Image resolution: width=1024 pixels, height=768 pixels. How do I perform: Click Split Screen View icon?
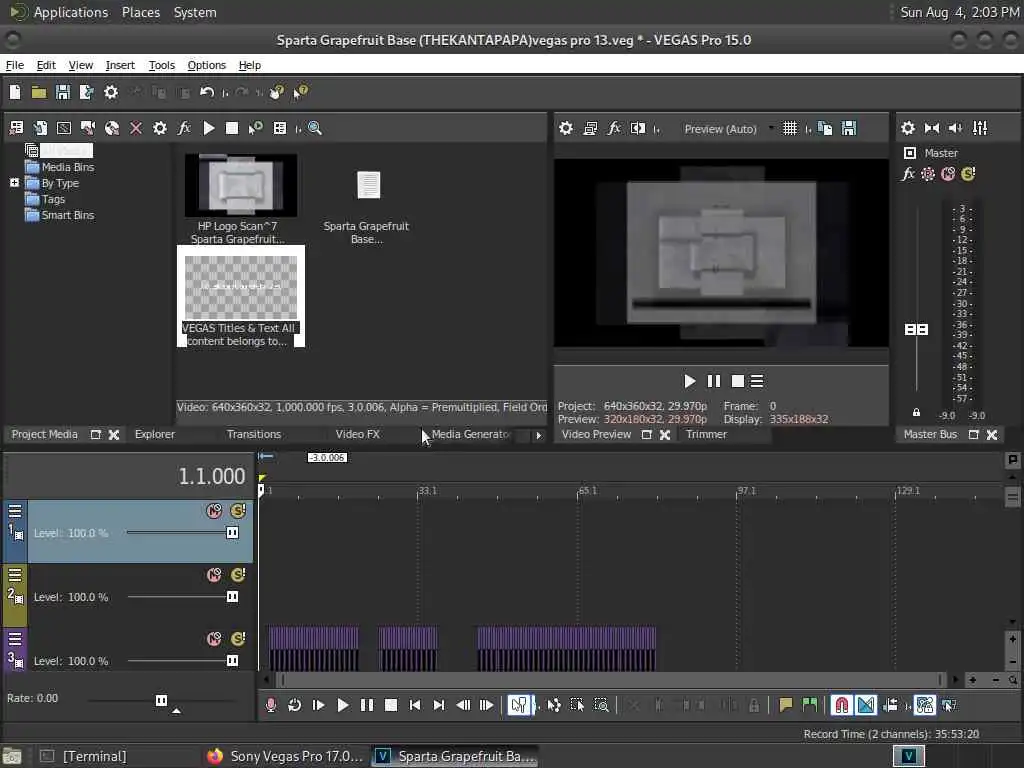pos(638,128)
